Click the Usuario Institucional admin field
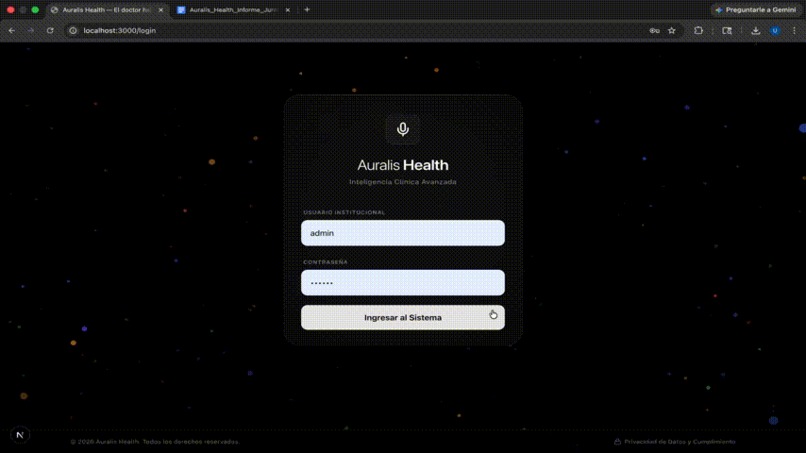The width and height of the screenshot is (806, 453). point(402,233)
